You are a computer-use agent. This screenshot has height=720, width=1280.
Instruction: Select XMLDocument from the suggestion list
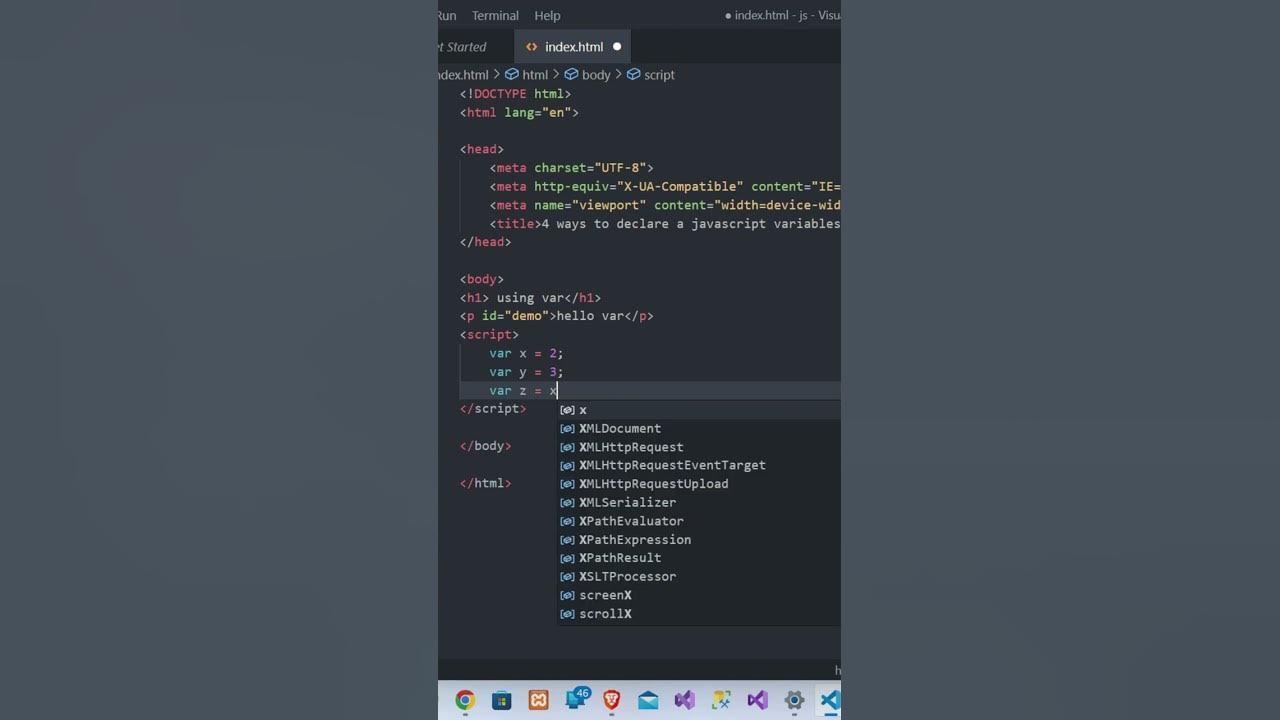point(699,428)
